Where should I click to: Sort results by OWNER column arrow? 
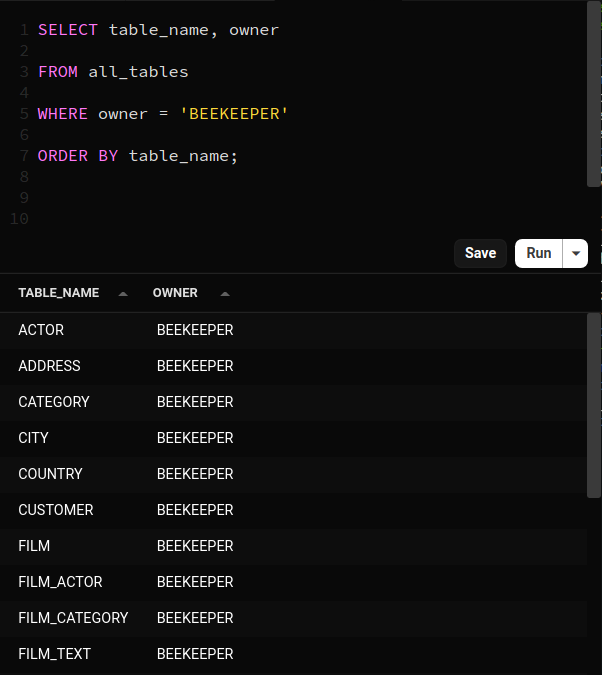click(x=225, y=294)
